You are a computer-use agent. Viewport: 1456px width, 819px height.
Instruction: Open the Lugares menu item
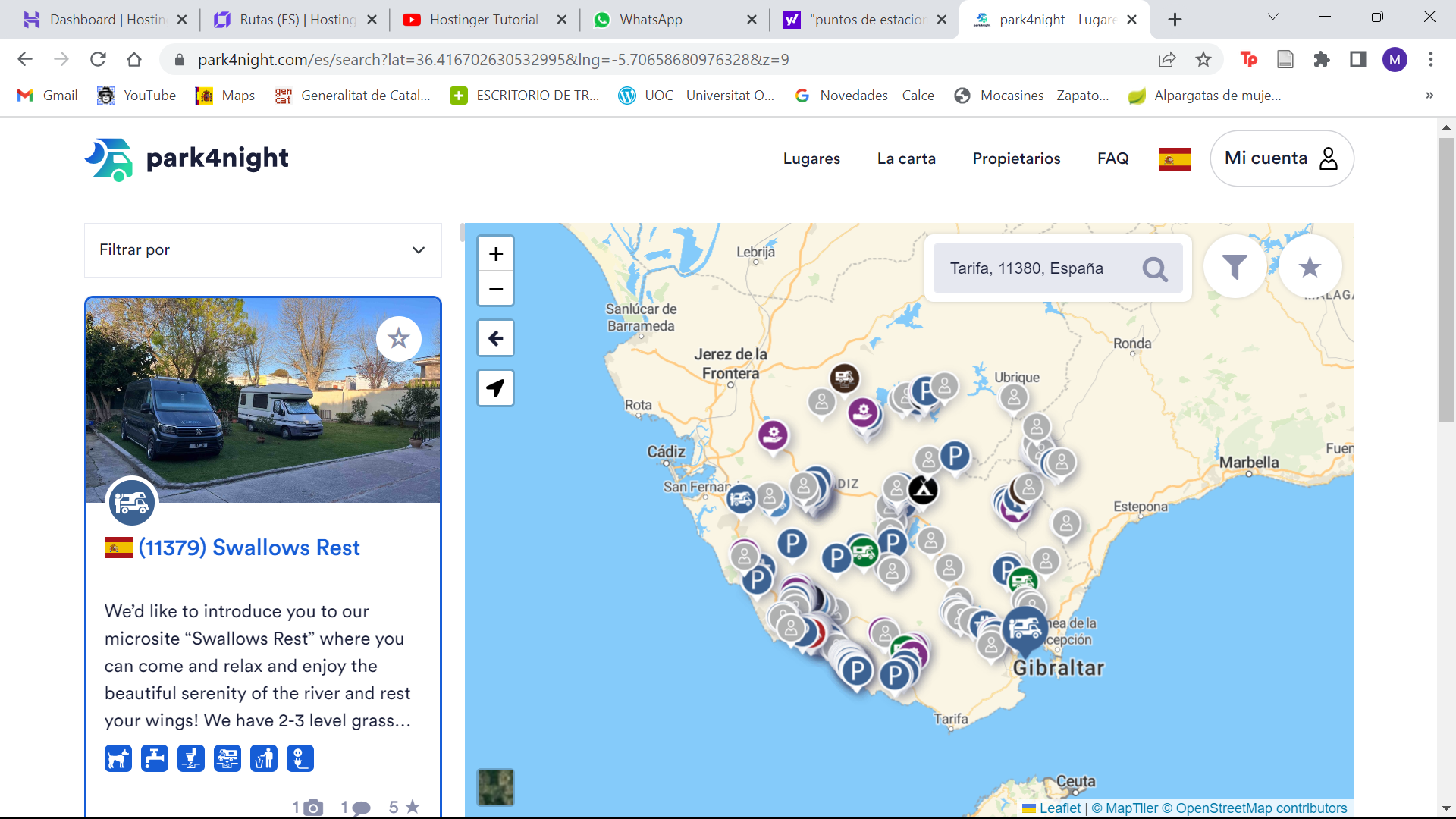click(x=811, y=158)
